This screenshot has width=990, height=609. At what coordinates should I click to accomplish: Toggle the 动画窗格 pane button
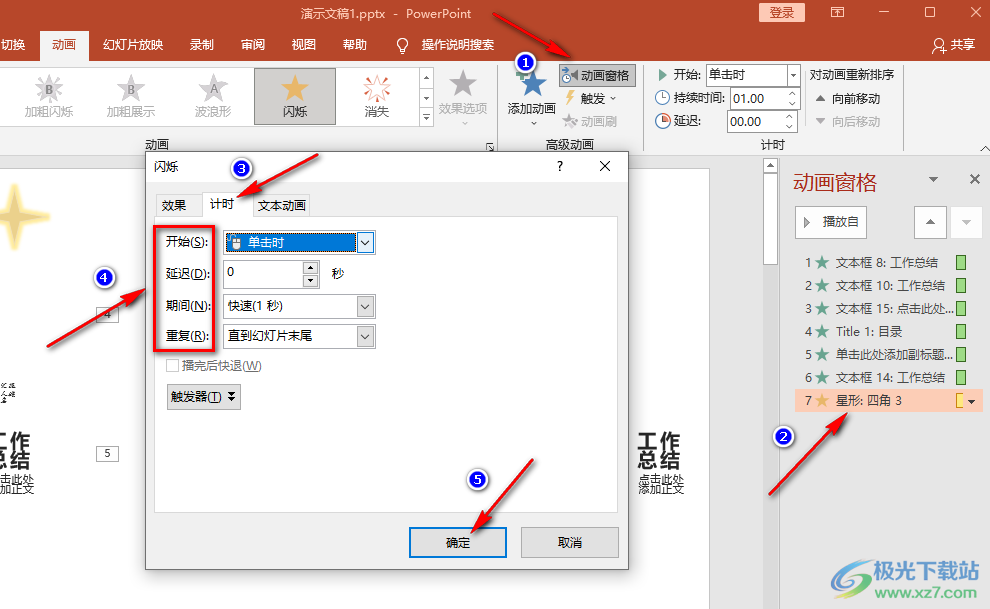coord(597,76)
